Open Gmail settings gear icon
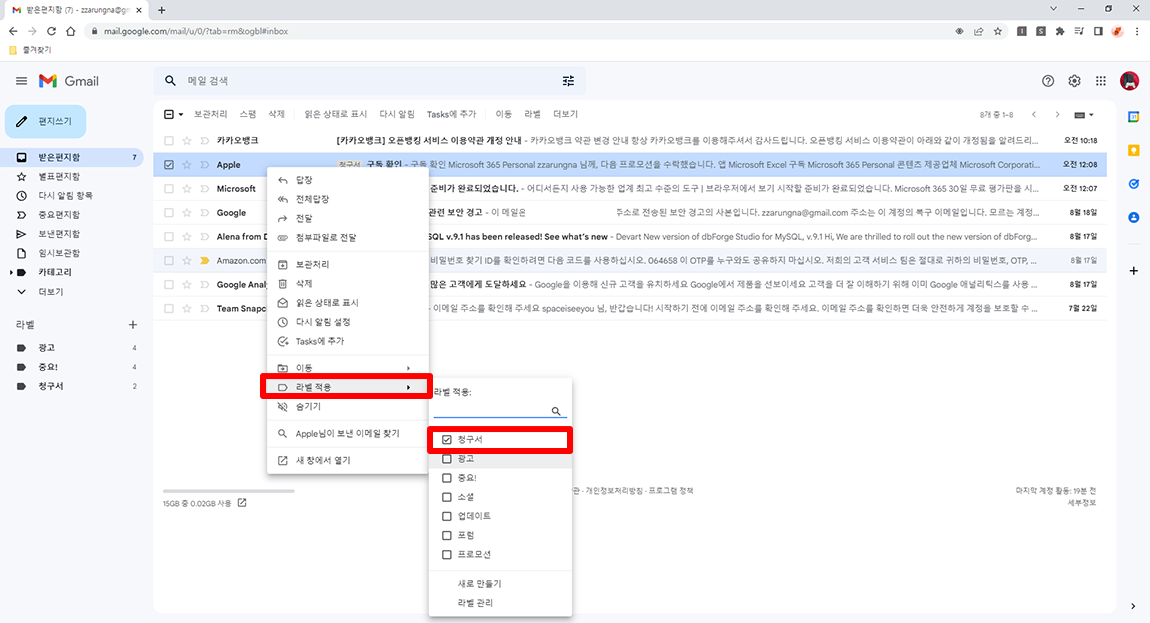 point(1074,81)
